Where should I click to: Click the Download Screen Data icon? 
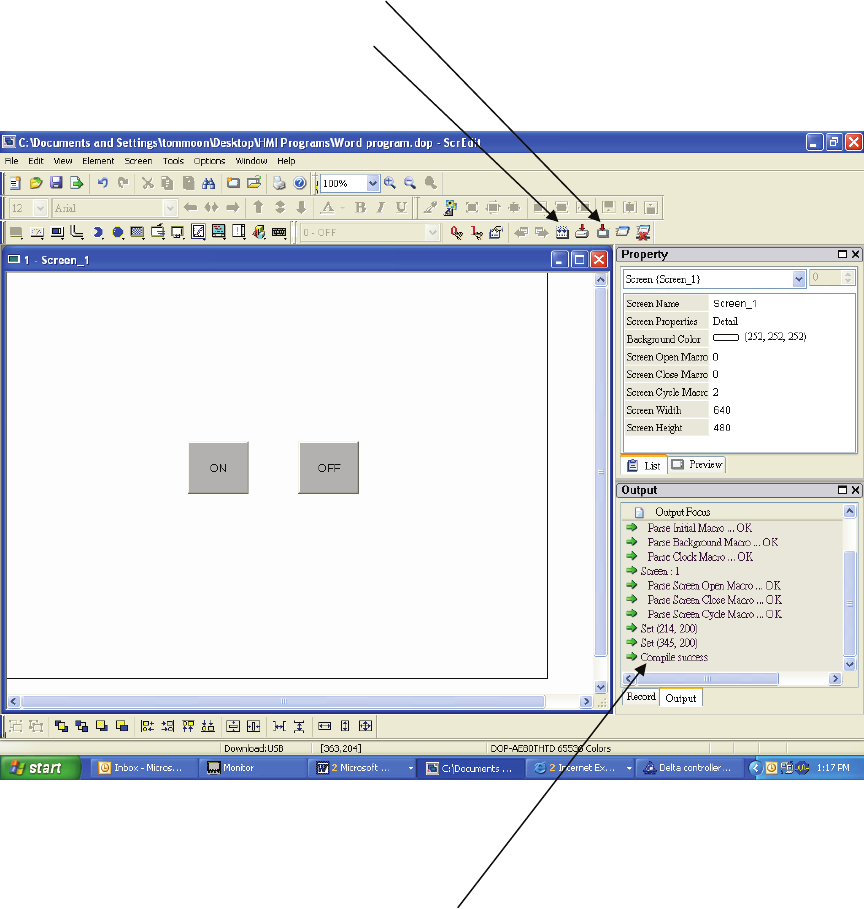(x=603, y=233)
